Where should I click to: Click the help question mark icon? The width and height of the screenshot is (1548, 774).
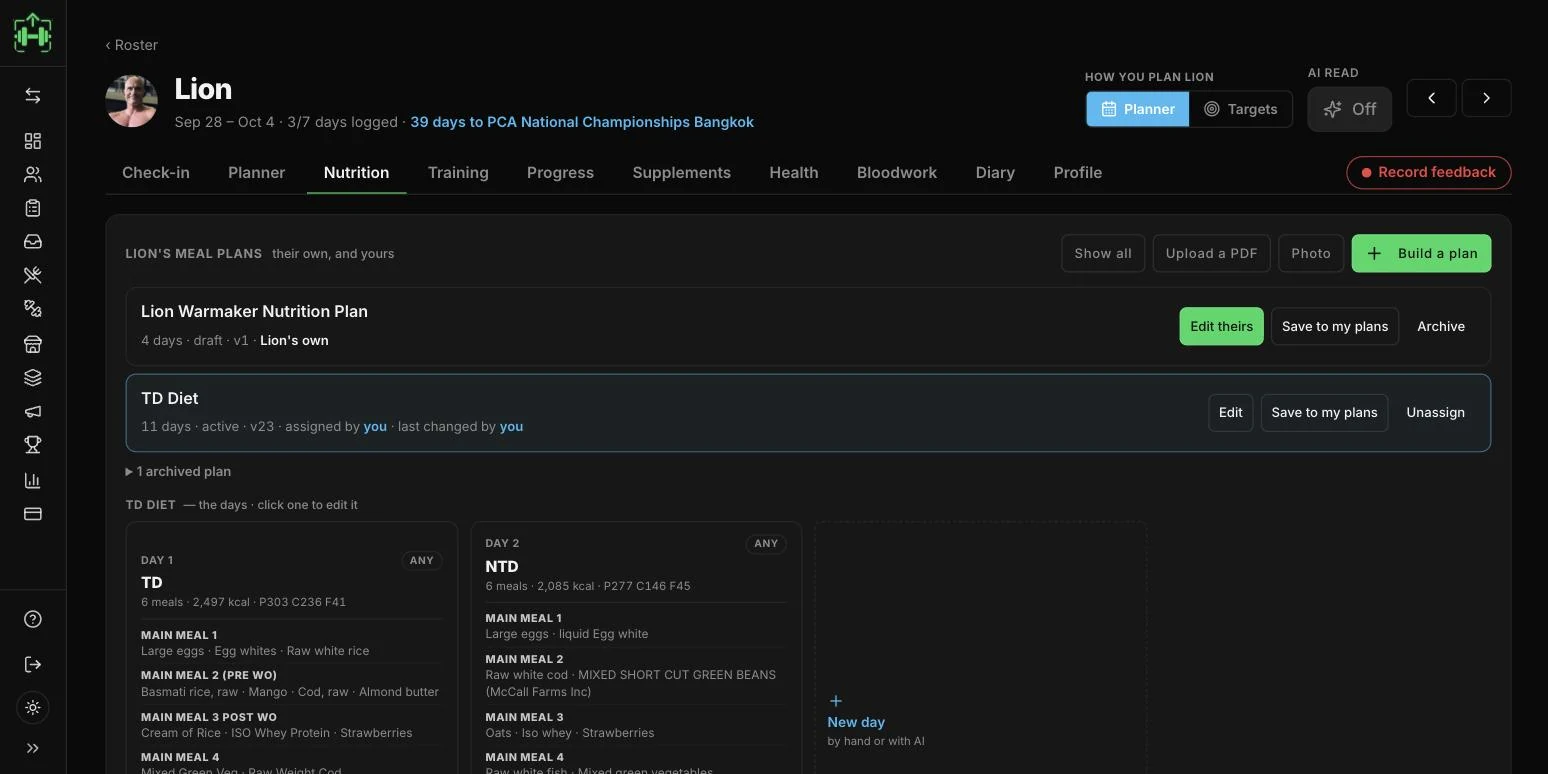click(x=33, y=619)
